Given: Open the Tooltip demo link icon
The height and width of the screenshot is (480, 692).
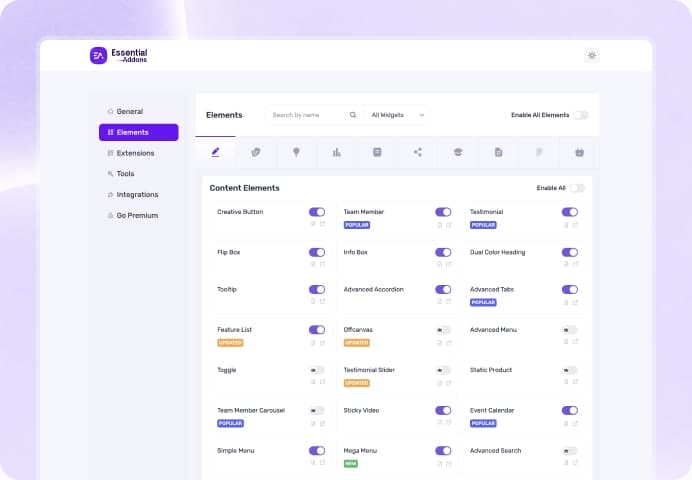Looking at the screenshot, I should (323, 301).
